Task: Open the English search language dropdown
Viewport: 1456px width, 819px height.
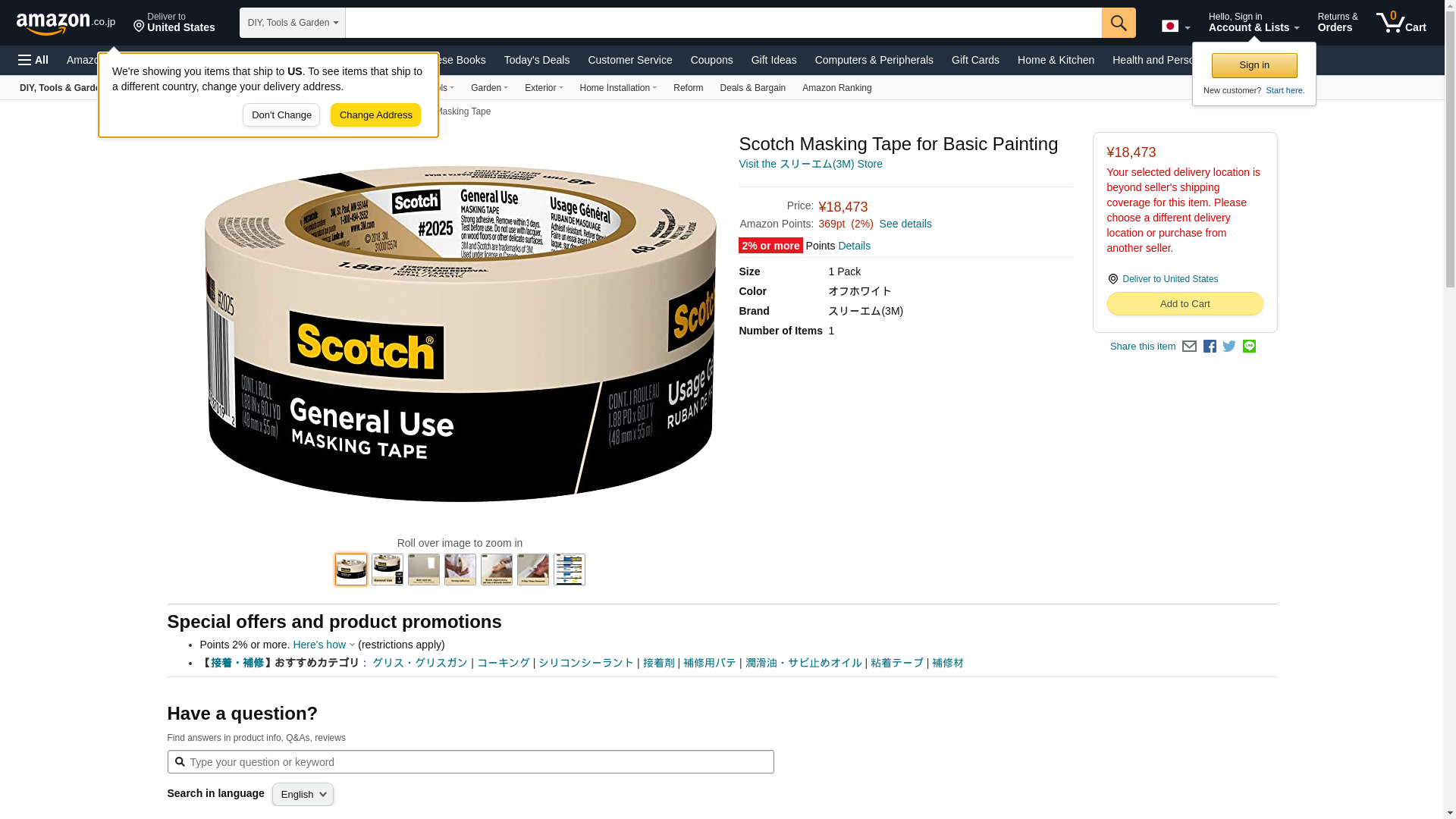Action: [x=303, y=794]
